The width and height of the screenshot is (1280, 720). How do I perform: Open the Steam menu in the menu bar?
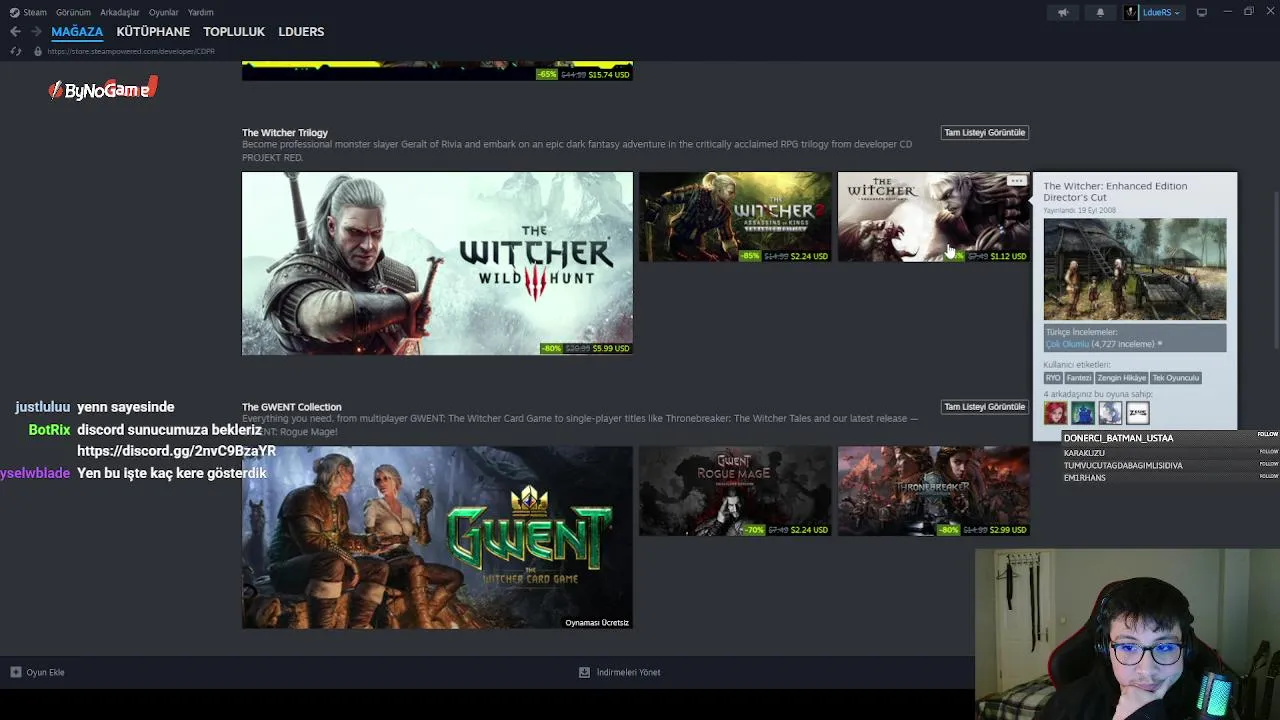coord(35,12)
